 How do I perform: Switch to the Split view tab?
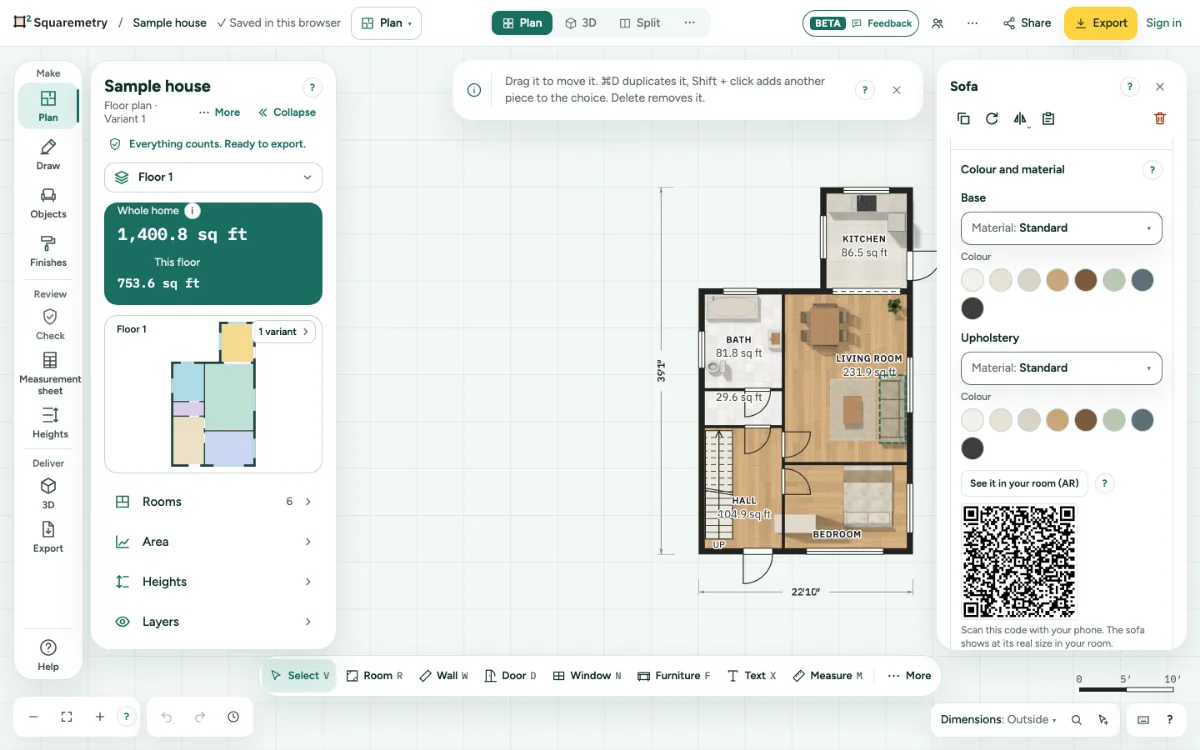tap(640, 23)
